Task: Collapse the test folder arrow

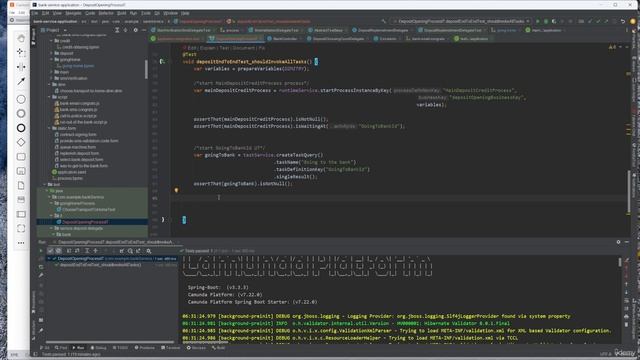Action: 45,184
